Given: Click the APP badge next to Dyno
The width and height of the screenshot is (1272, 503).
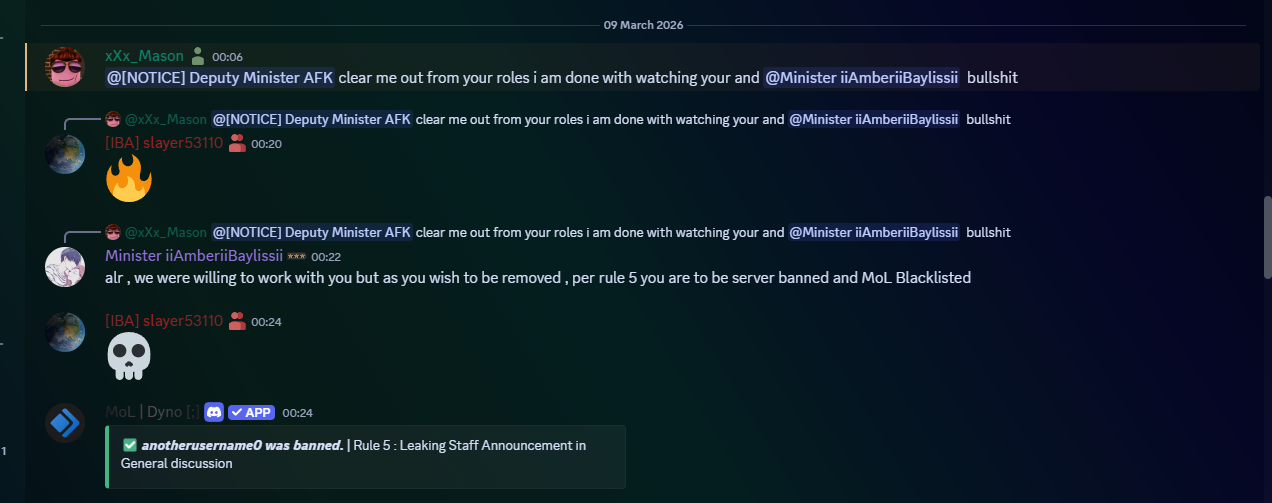Looking at the screenshot, I should tap(251, 412).
